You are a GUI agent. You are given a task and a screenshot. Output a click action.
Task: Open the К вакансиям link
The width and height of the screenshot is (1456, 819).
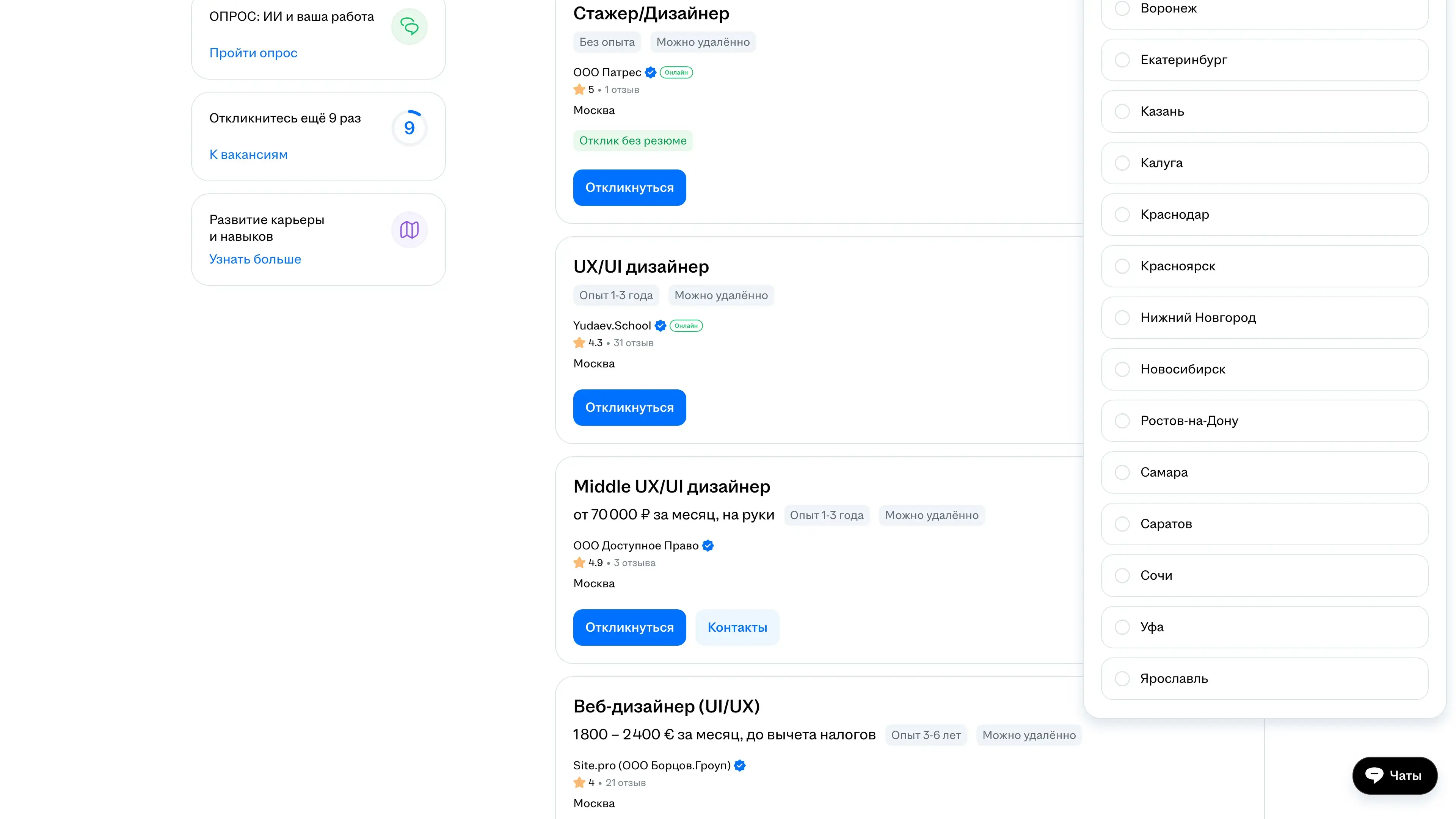point(248,154)
